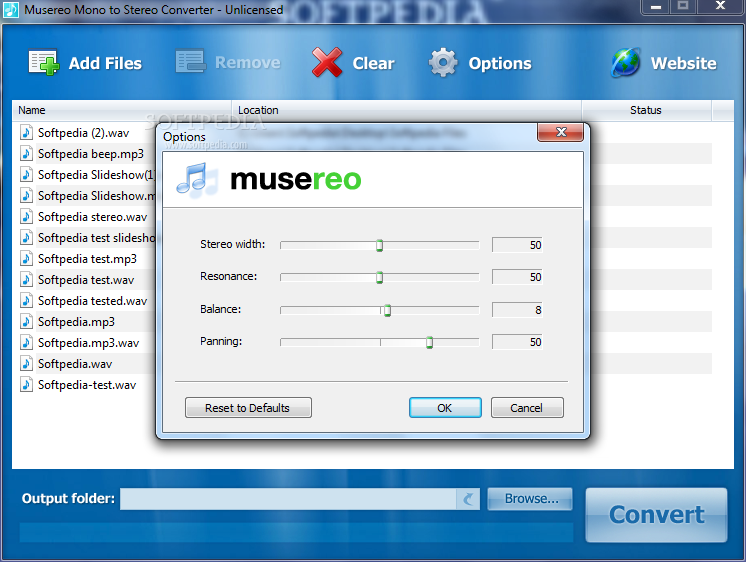Click the Clear toolbar label
The width and height of the screenshot is (746, 562).
[x=373, y=63]
